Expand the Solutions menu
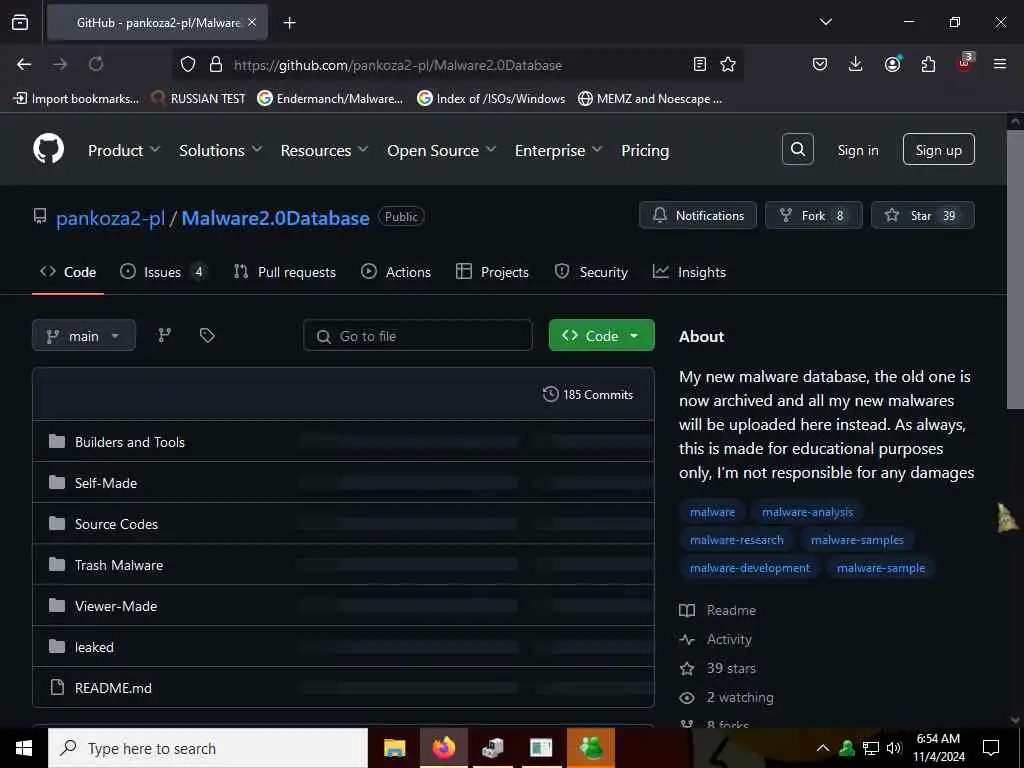This screenshot has height=768, width=1024. pos(221,150)
